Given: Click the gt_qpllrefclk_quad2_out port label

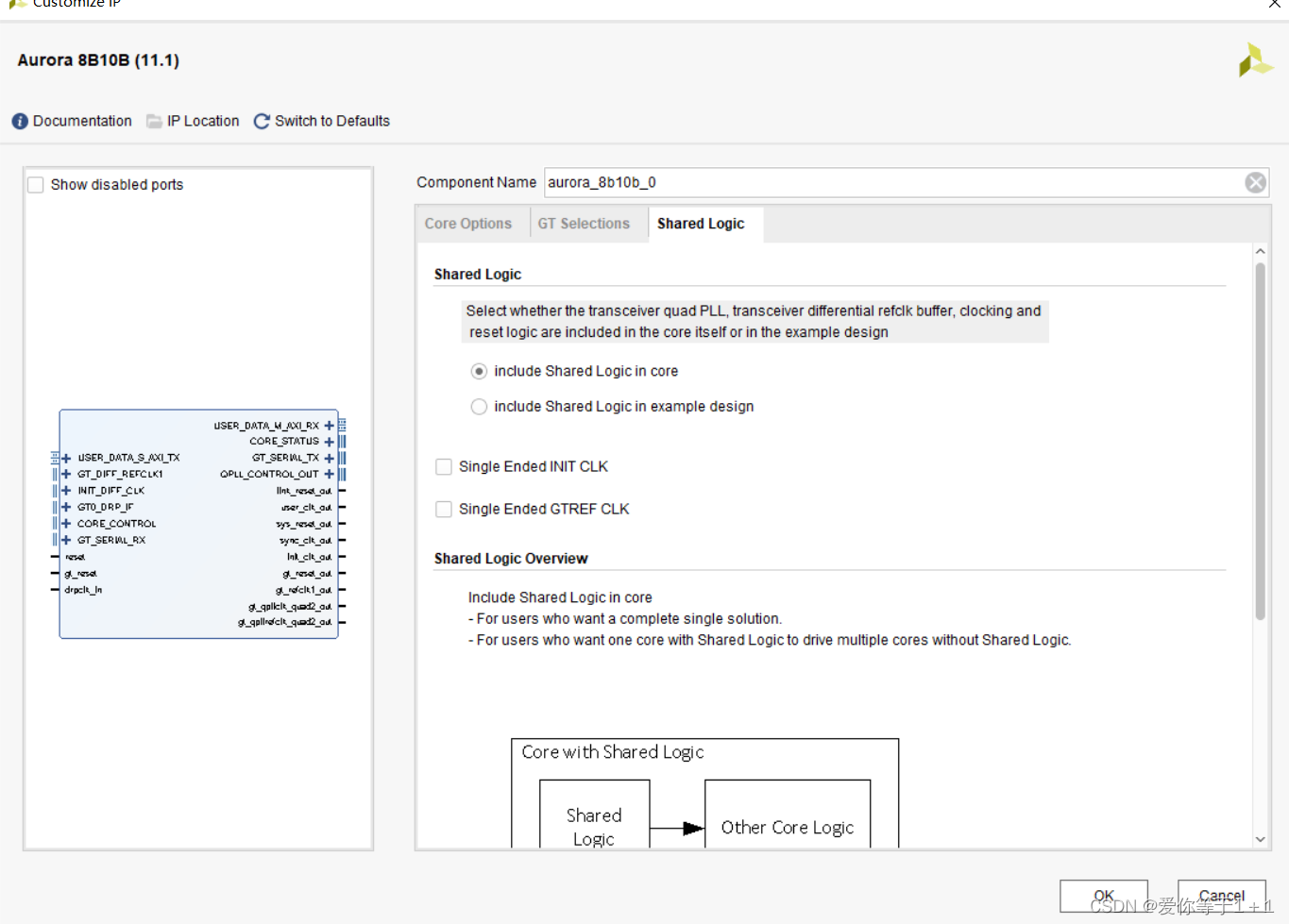Looking at the screenshot, I should (x=285, y=622).
